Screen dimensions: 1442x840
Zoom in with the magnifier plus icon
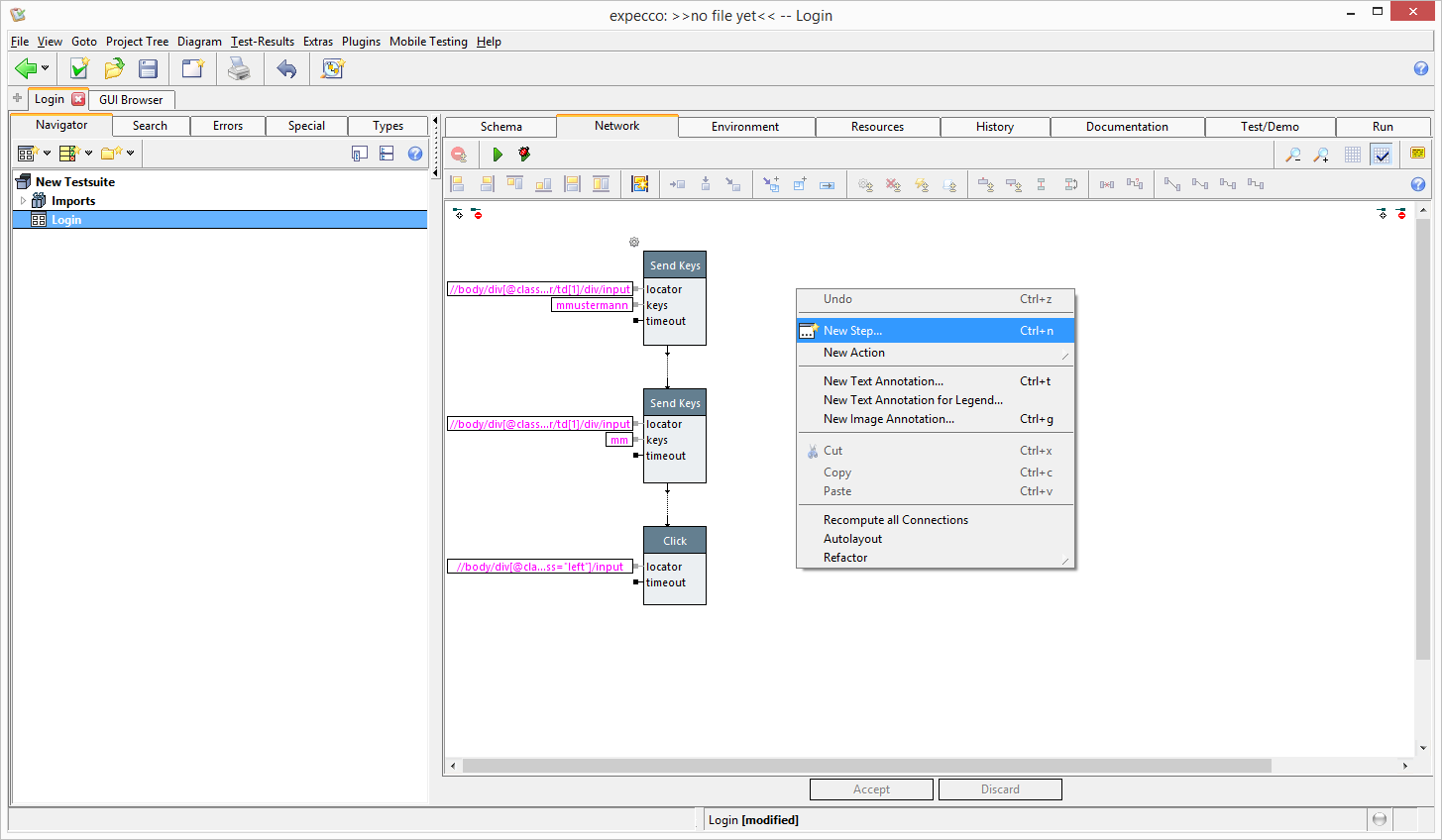(1321, 155)
